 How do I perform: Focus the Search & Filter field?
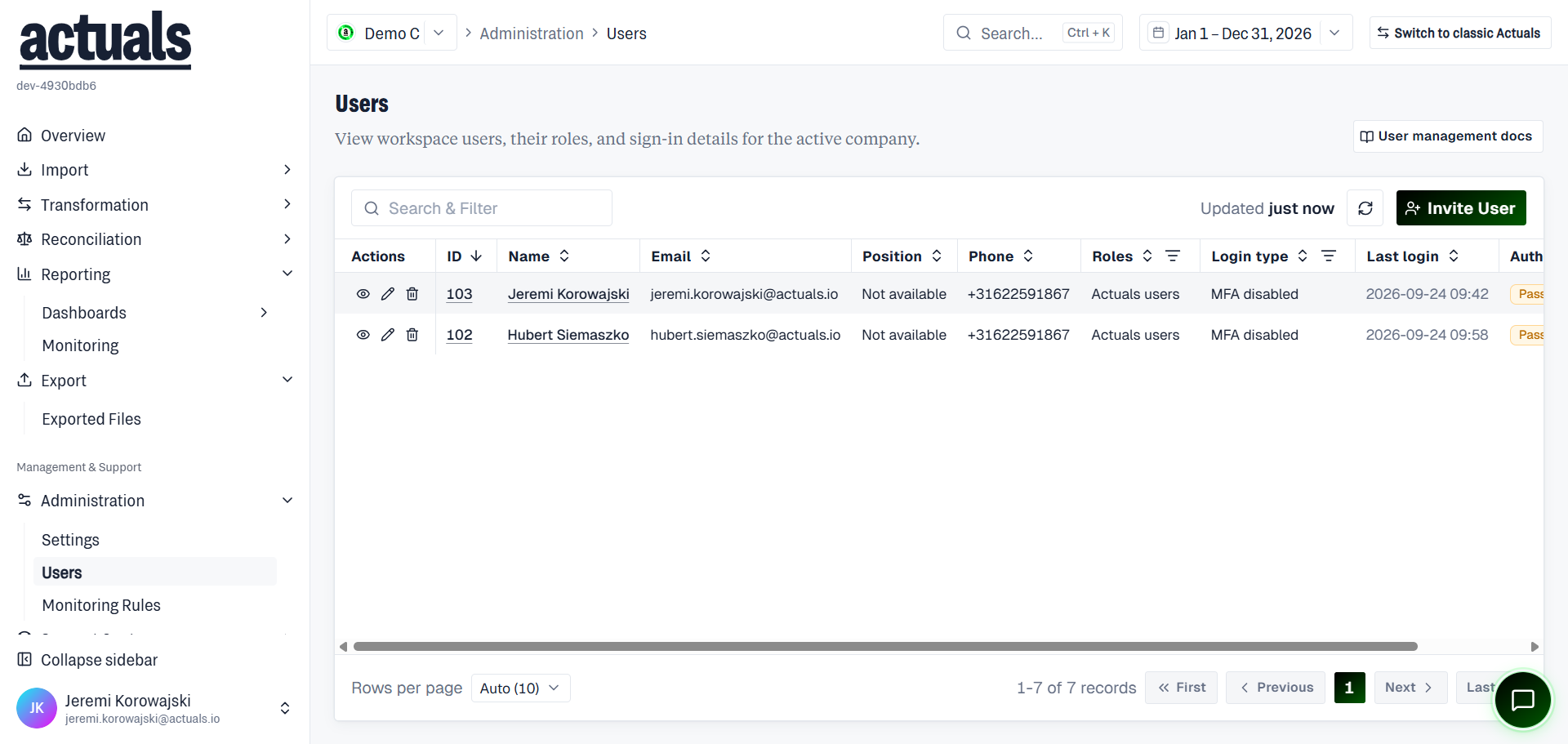[x=482, y=208]
